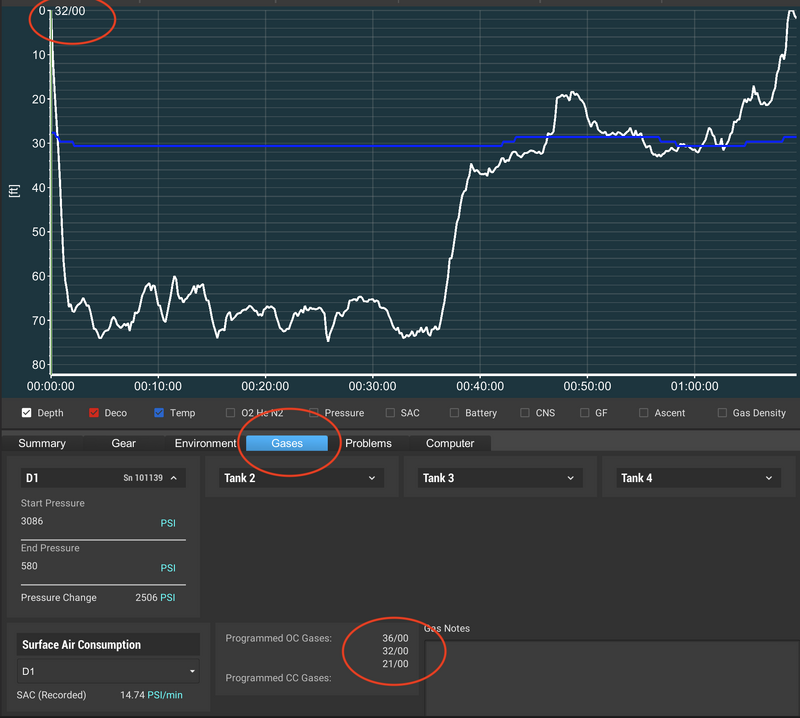800x718 pixels.
Task: Disable the Deco overlay checkbox
Action: click(94, 413)
